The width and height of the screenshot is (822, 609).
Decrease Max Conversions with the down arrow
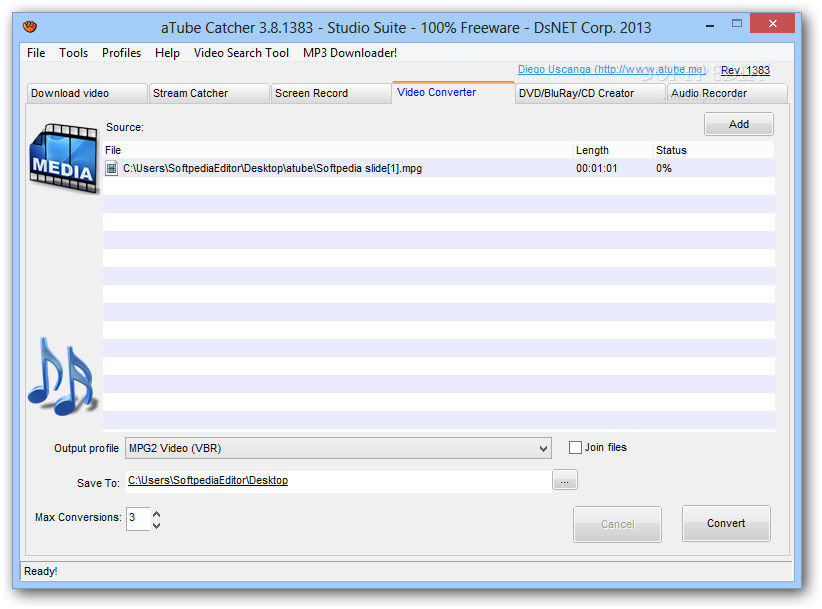click(156, 525)
